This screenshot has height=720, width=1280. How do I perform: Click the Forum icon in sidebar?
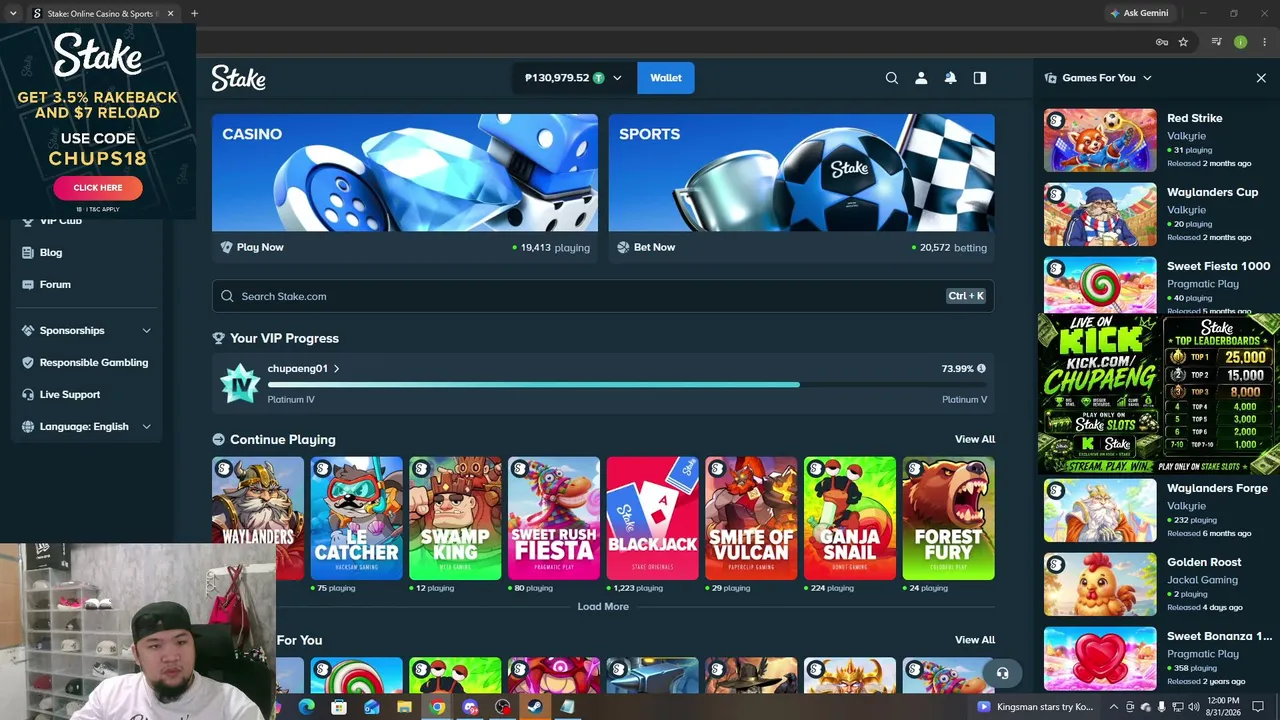coord(28,285)
